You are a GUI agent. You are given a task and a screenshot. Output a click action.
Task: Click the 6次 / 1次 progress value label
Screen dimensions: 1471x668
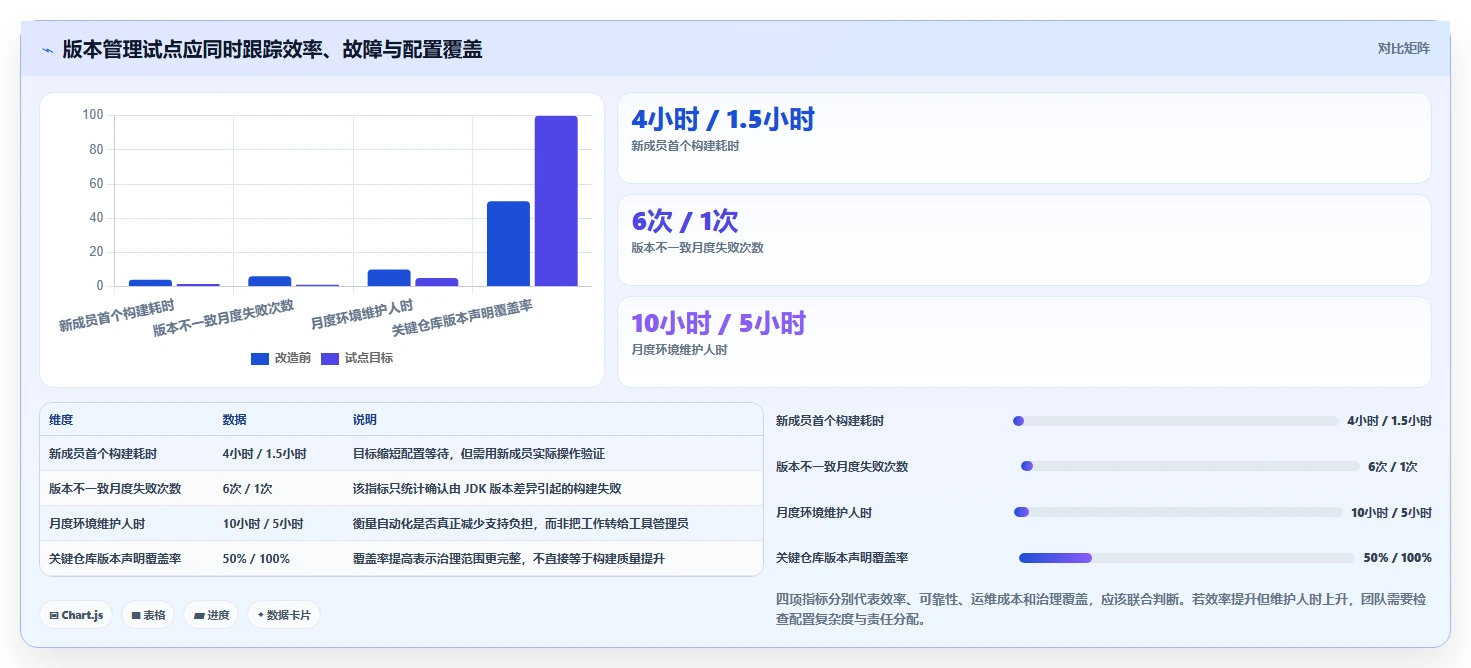point(1393,467)
